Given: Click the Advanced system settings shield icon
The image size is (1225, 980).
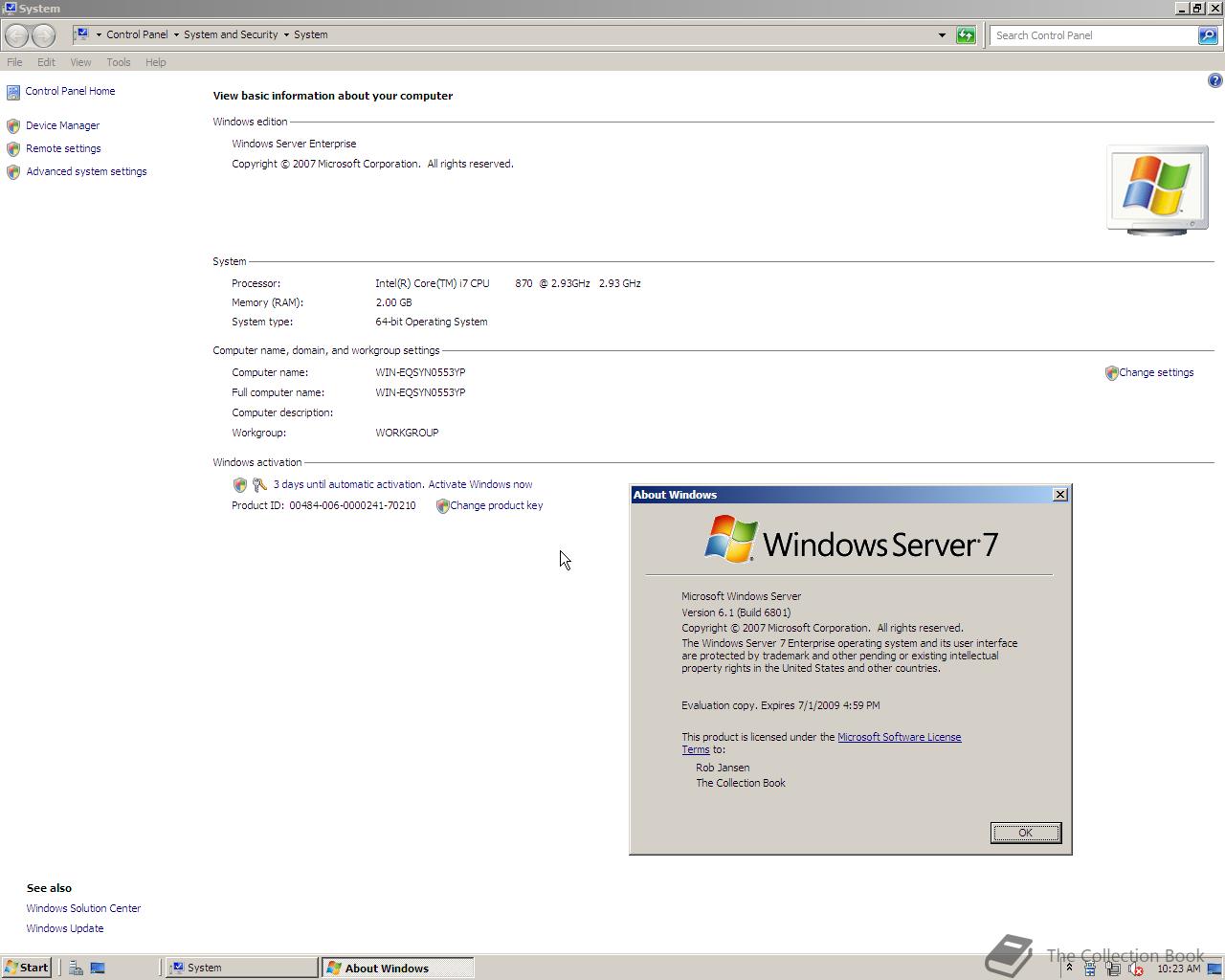Looking at the screenshot, I should tap(13, 172).
